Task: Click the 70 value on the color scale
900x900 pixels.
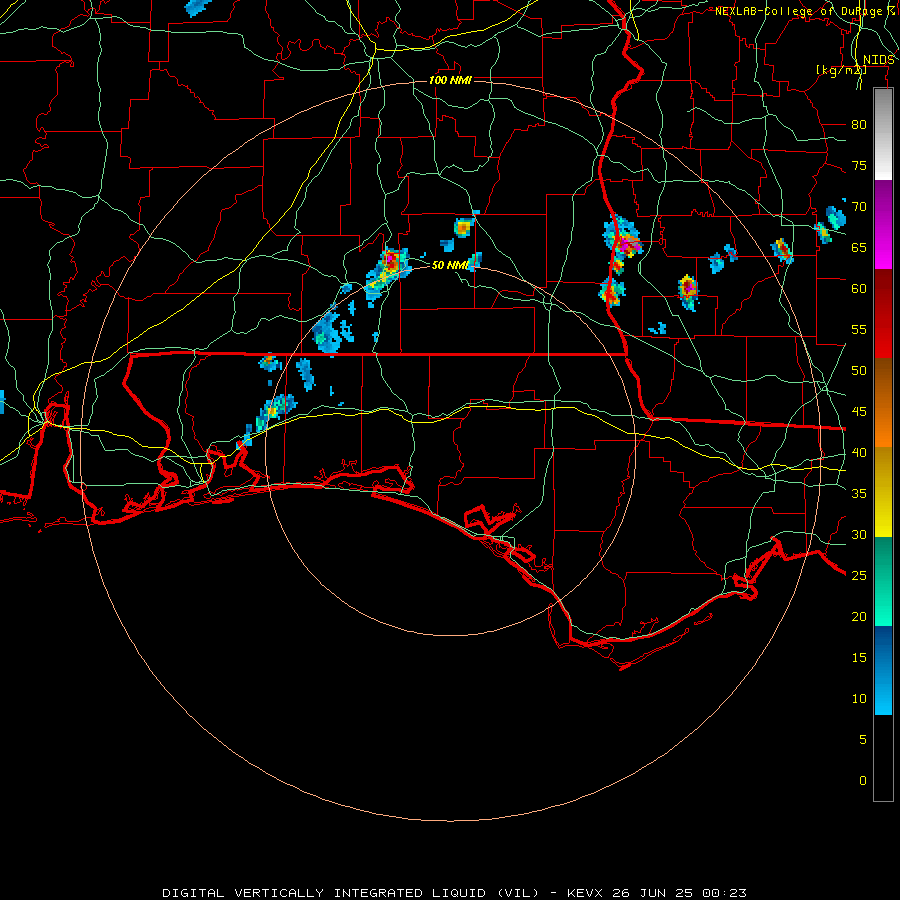Action: coord(859,207)
